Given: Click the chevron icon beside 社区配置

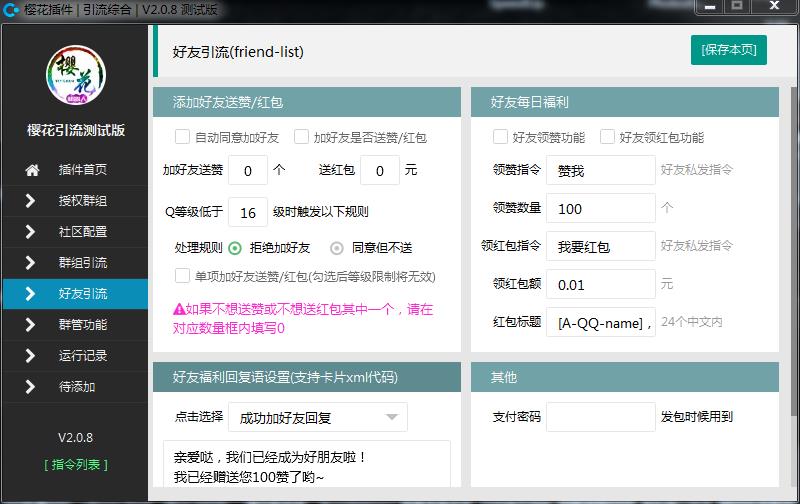Looking at the screenshot, I should [30, 232].
